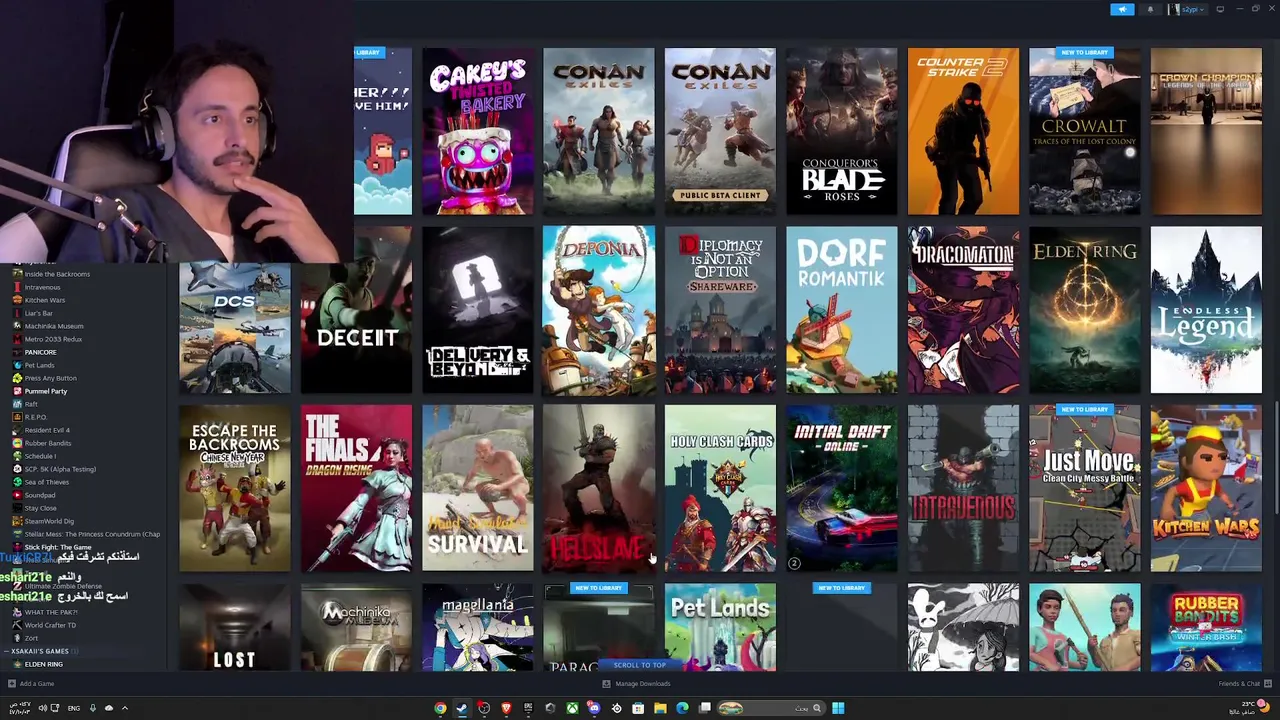Select the Hellslave game cover
The image size is (1280, 720).
tap(599, 488)
